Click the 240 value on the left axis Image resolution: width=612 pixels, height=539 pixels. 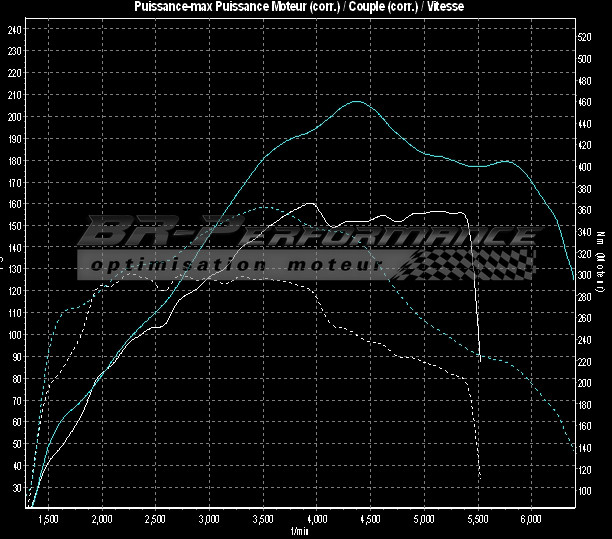[x=14, y=29]
